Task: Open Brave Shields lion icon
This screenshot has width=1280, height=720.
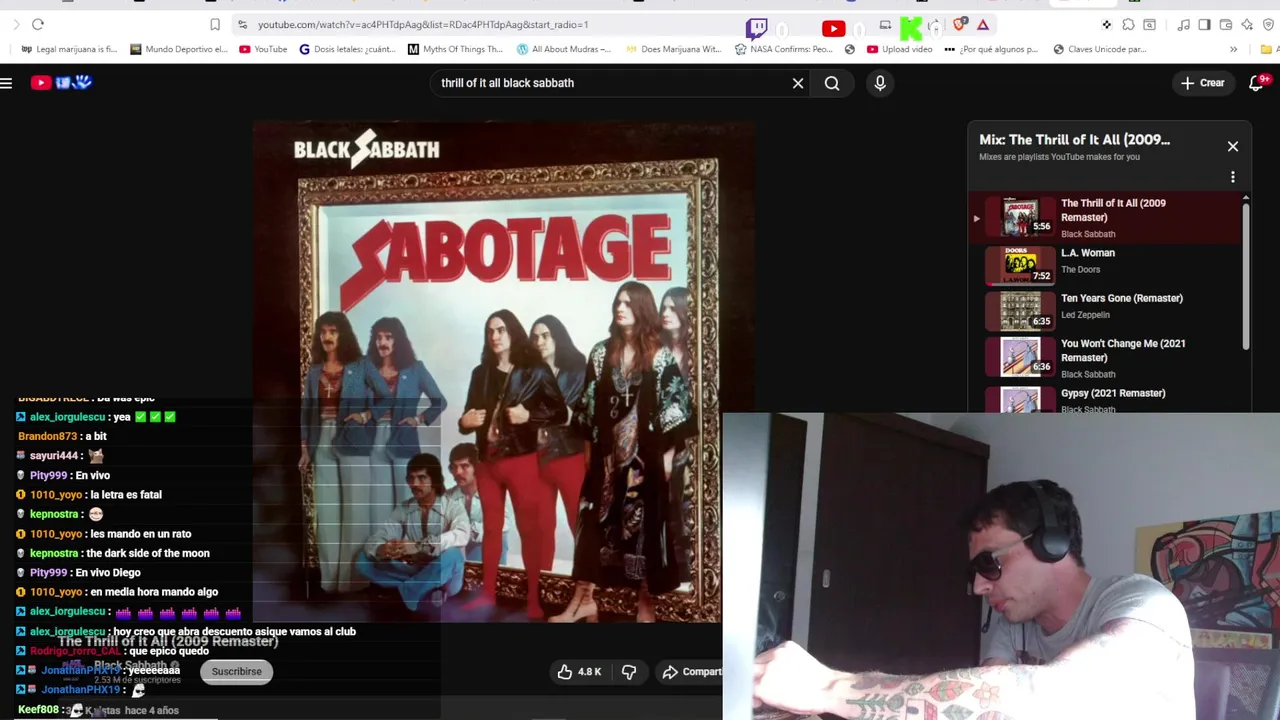Action: [x=960, y=24]
